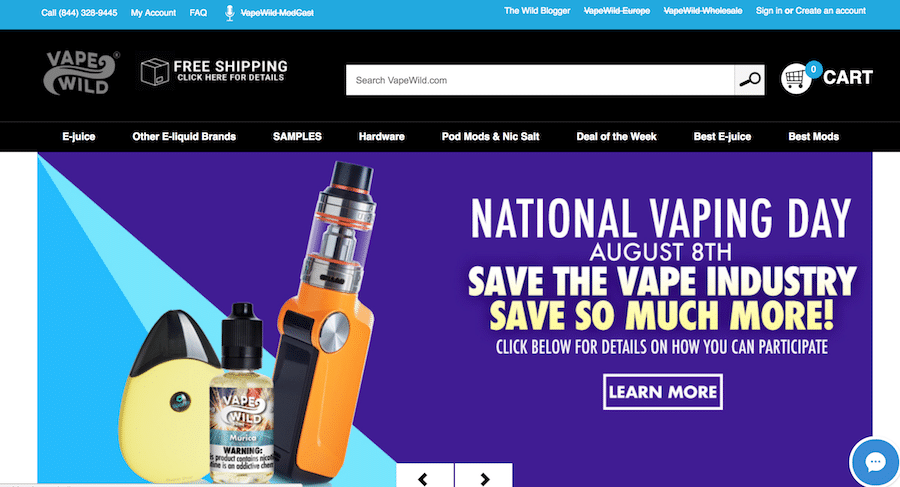Open Other E-liquid Brands menu
Image resolution: width=900 pixels, height=487 pixels.
point(184,137)
